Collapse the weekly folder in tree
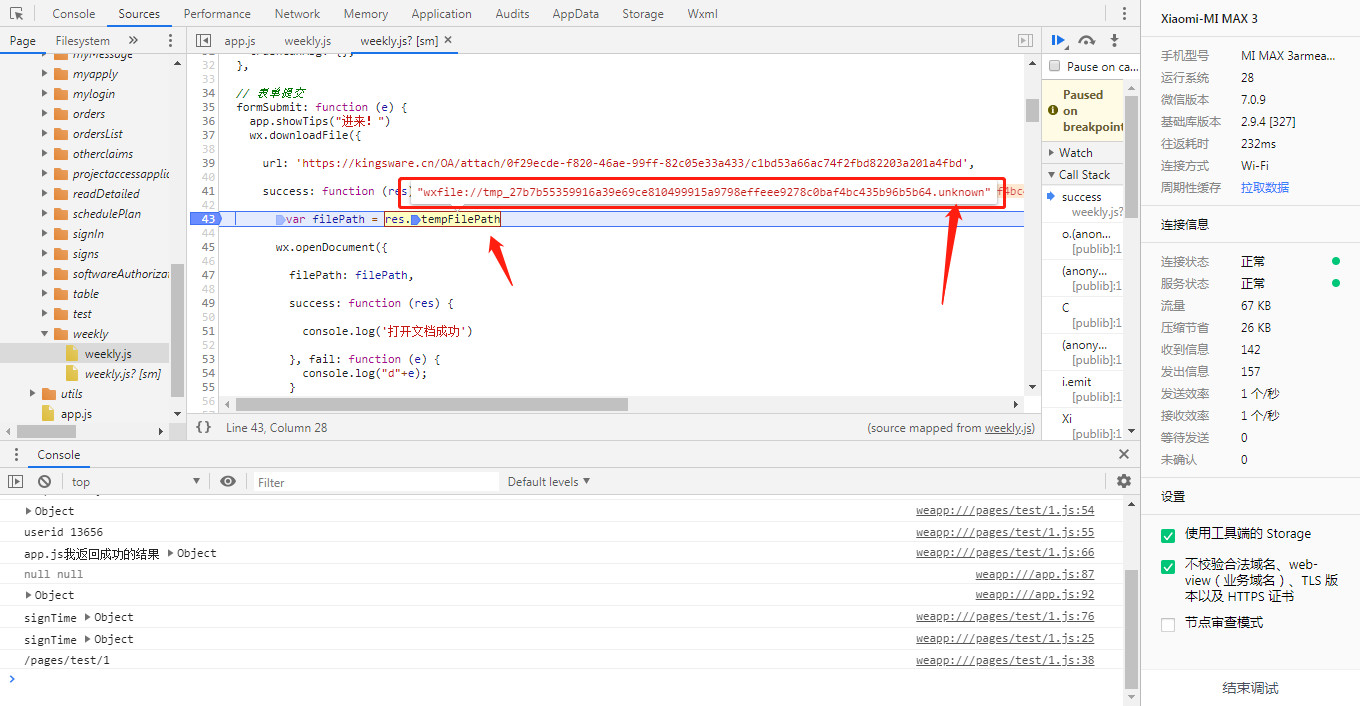Screen dimensions: 1360x706 pos(45,334)
